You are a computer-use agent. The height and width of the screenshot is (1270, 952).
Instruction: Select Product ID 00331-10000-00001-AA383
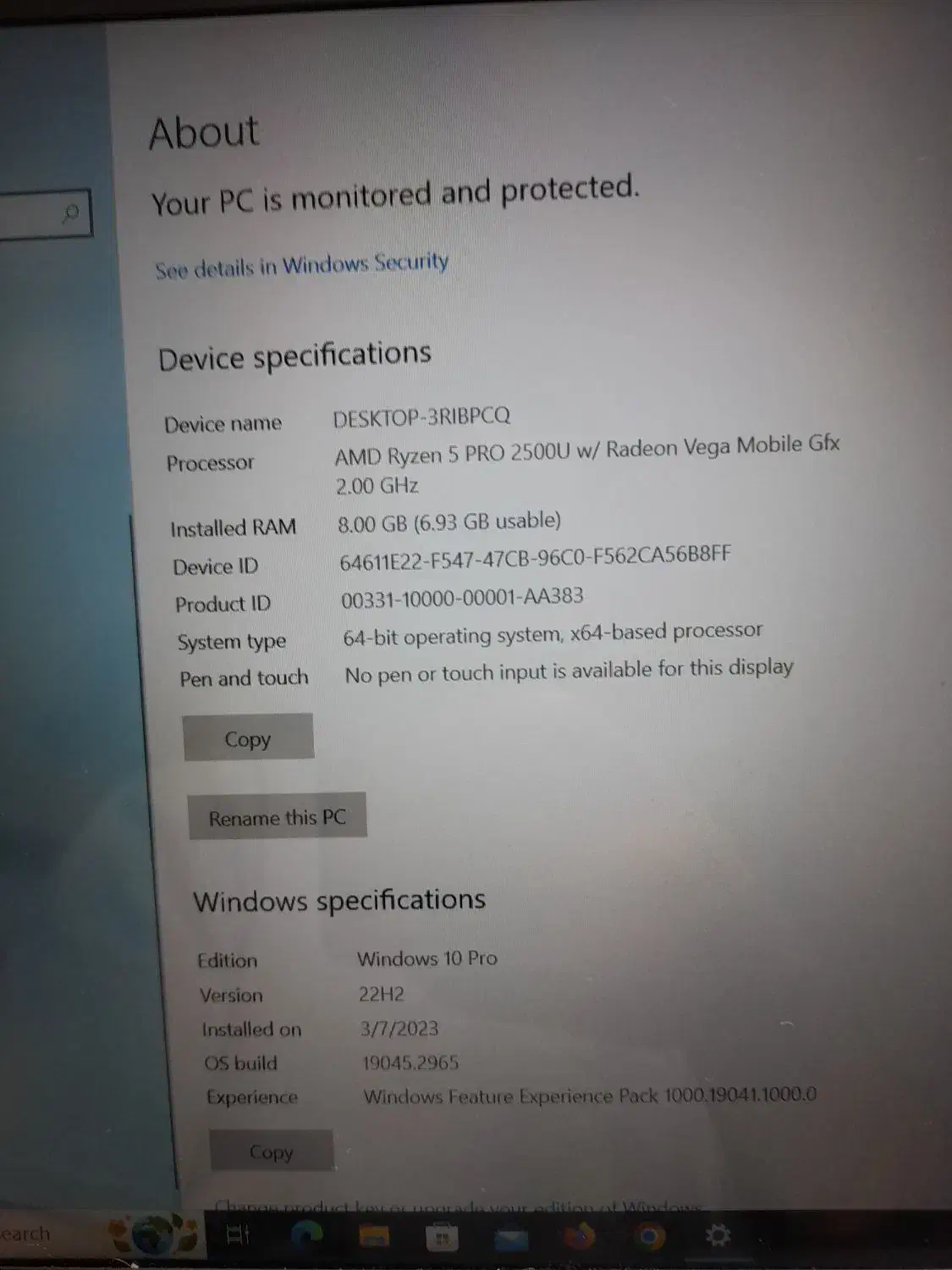pyautogui.click(x=462, y=598)
